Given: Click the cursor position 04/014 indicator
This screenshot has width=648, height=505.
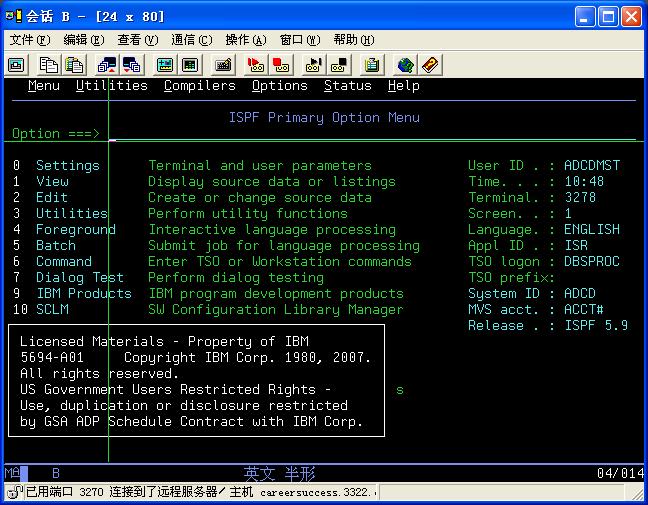Looking at the screenshot, I should point(620,473).
